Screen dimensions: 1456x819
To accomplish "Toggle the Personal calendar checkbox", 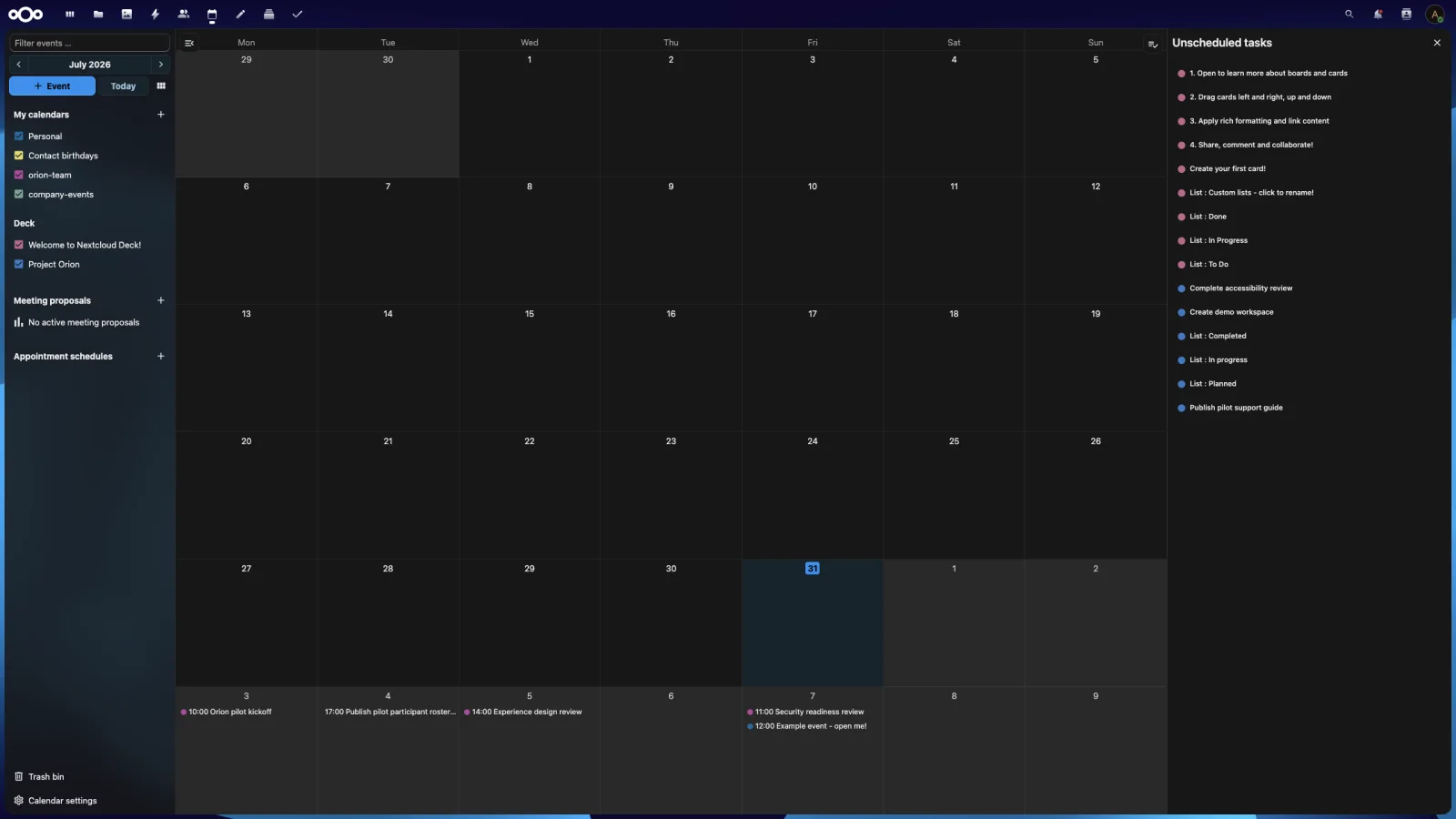I will click(18, 136).
